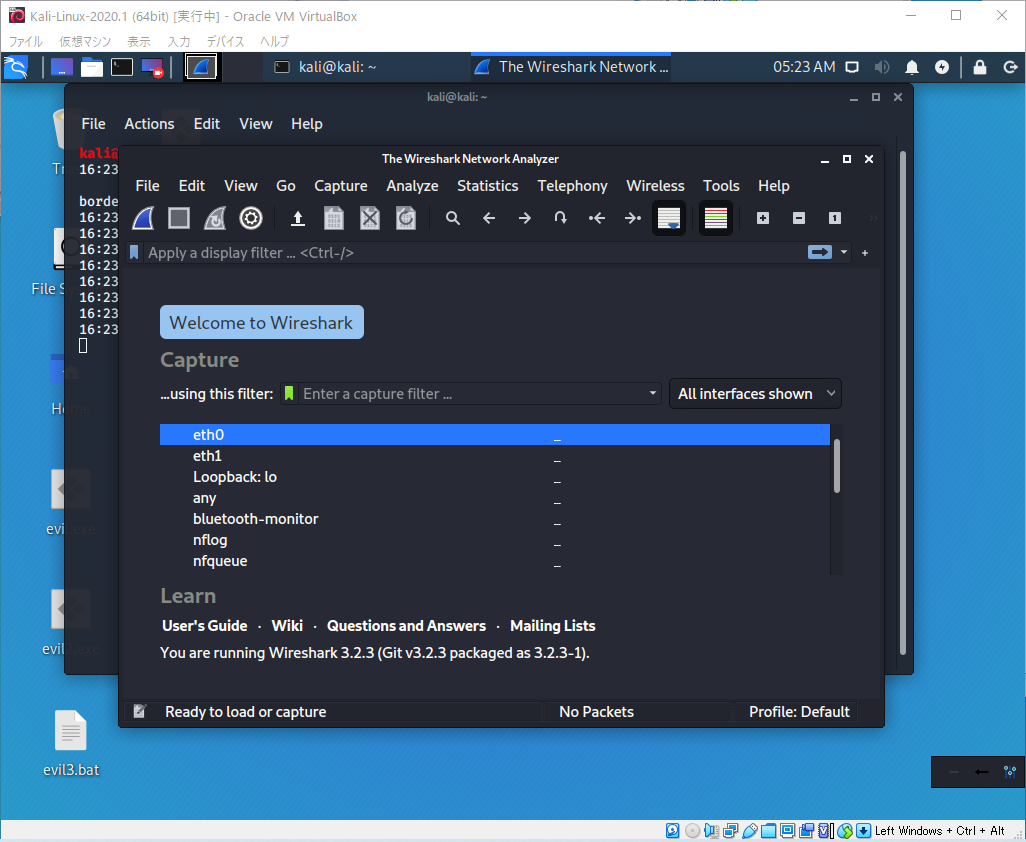Click lock screen padlock icon
This screenshot has height=842, width=1026.
pos(980,67)
